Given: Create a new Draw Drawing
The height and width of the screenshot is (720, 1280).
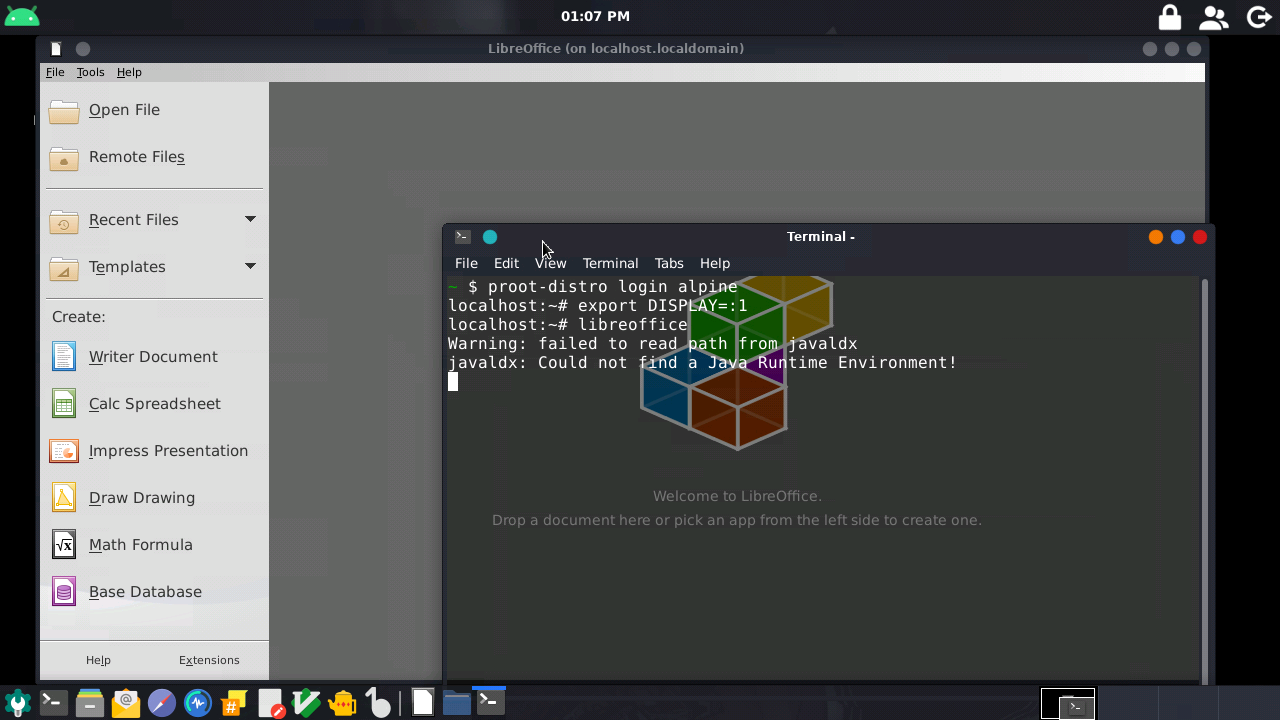Looking at the screenshot, I should [x=142, y=498].
